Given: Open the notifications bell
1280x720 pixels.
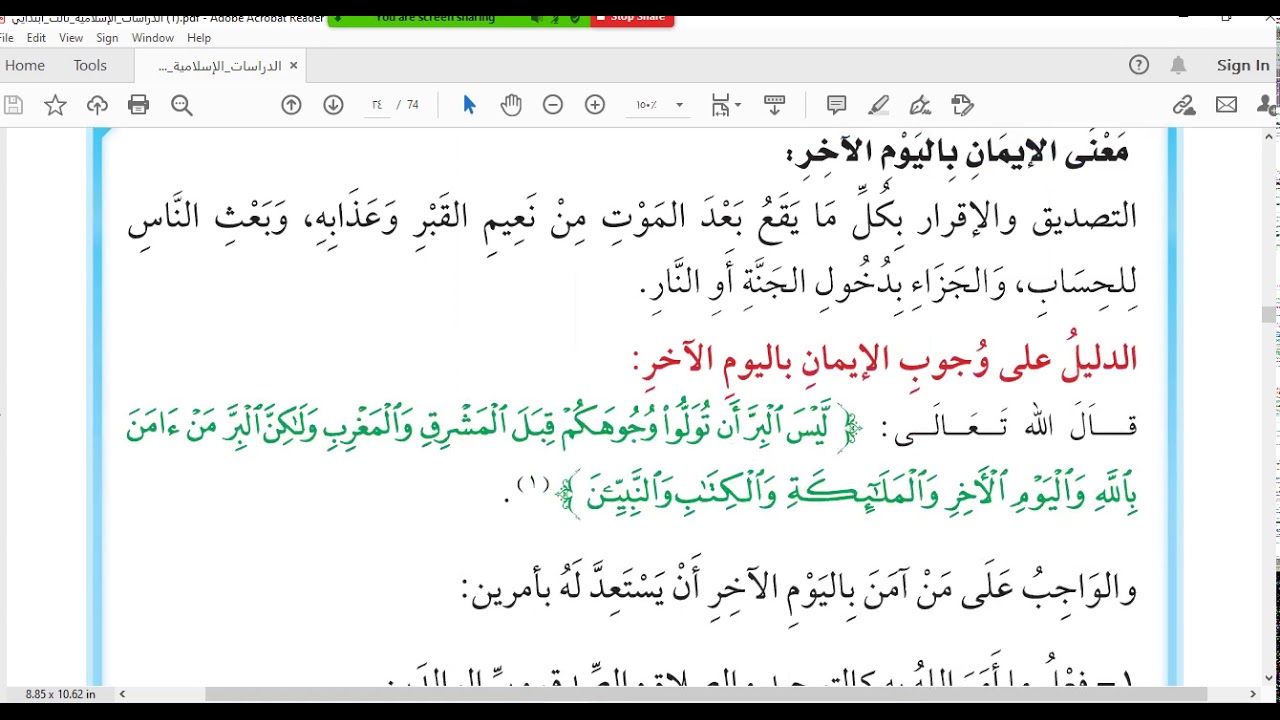Looking at the screenshot, I should 1179,65.
